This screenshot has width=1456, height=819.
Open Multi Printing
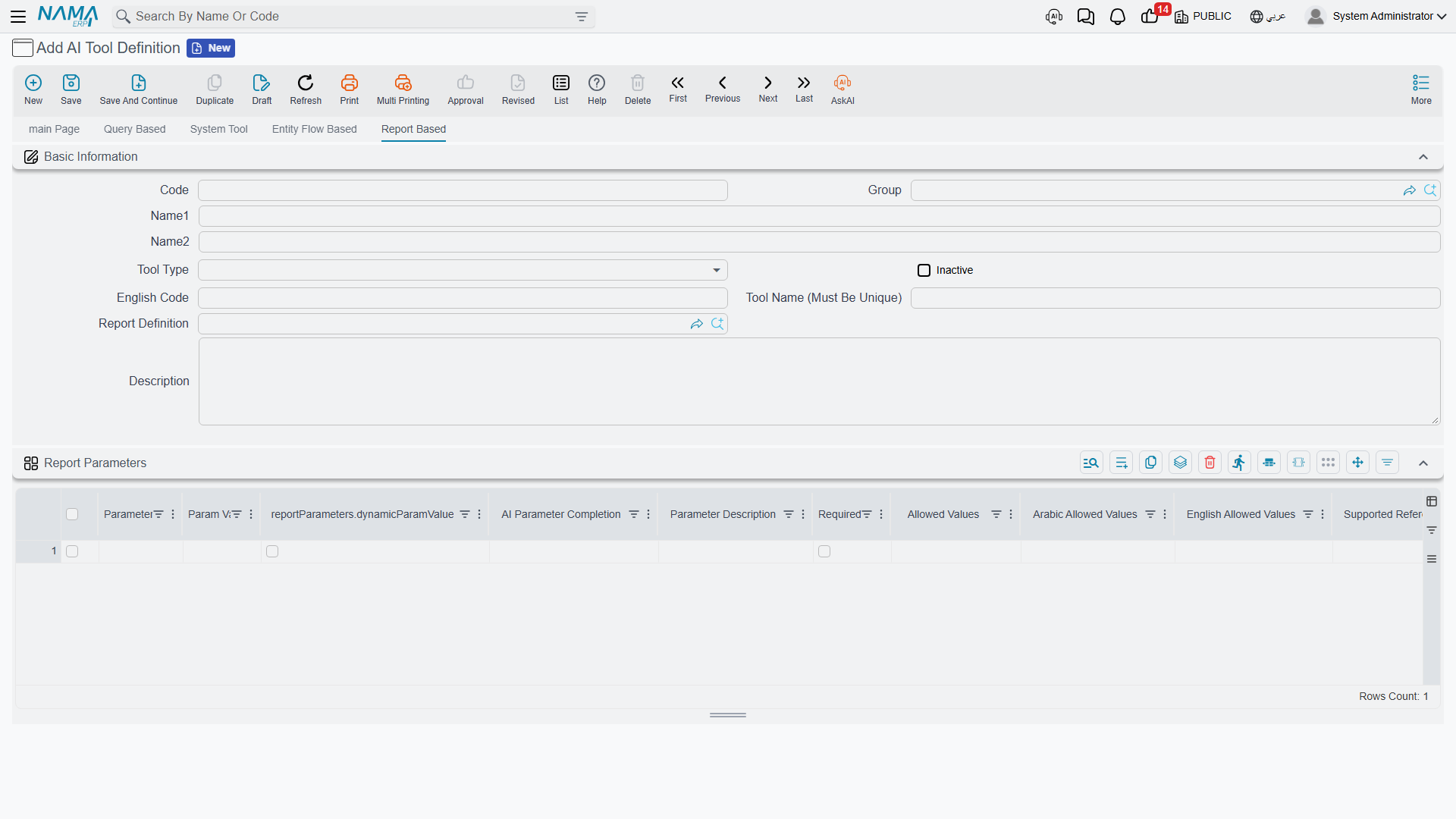tap(403, 89)
